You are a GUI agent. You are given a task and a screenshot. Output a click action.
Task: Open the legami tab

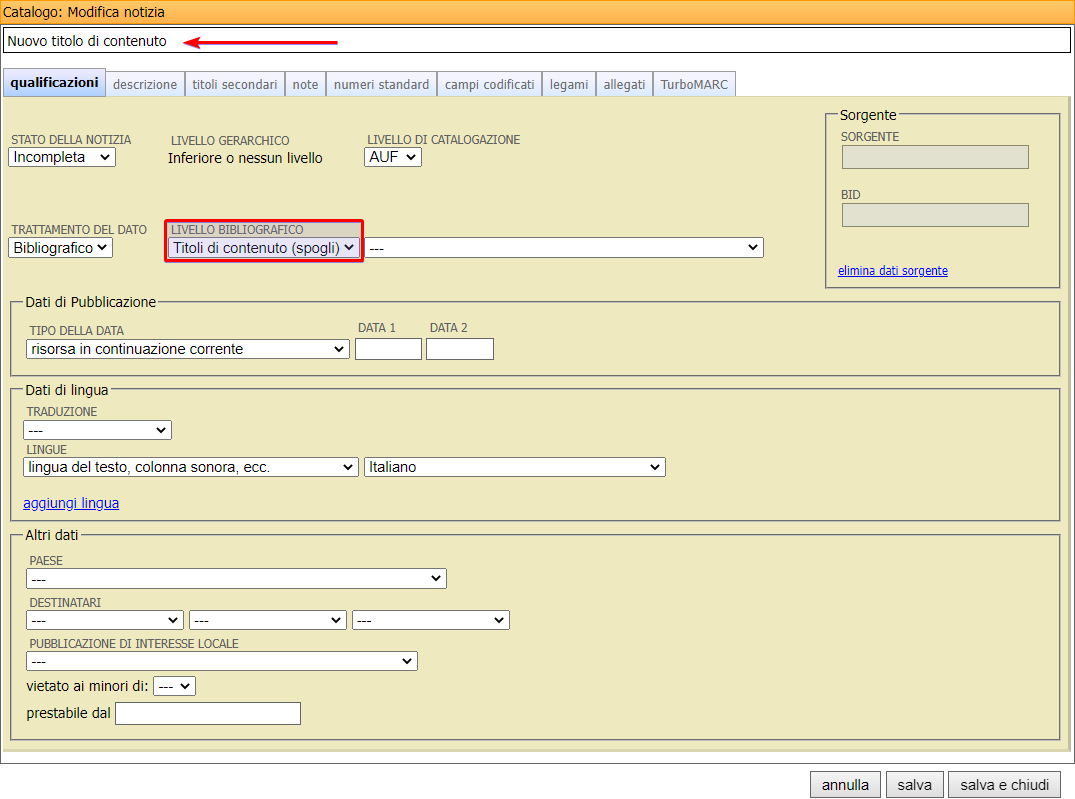click(569, 85)
